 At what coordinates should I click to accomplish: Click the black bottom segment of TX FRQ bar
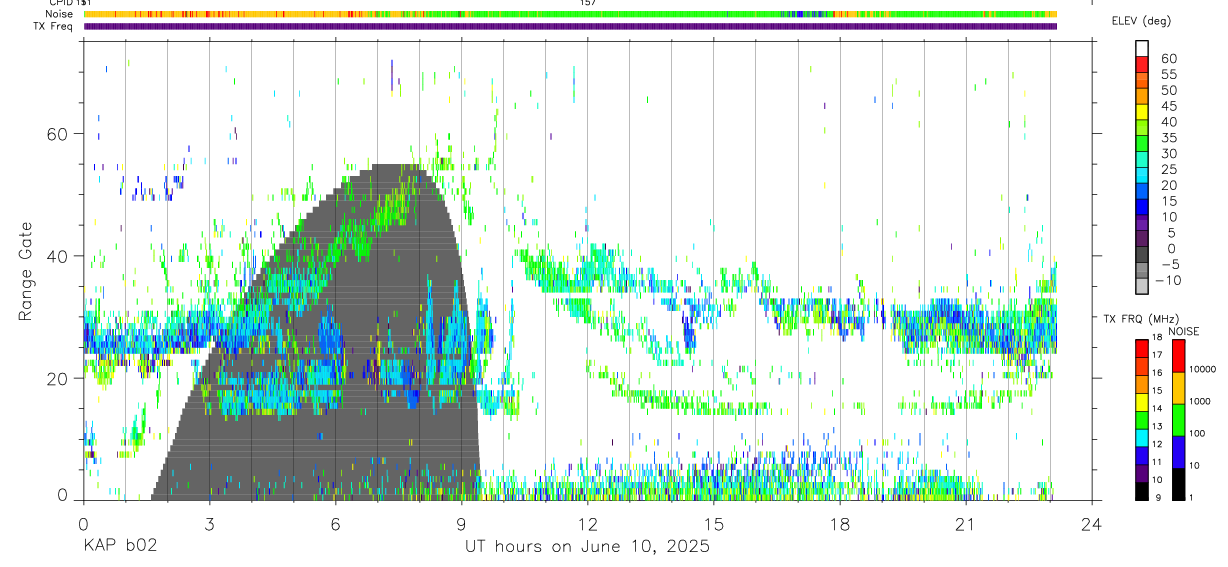tap(1142, 491)
